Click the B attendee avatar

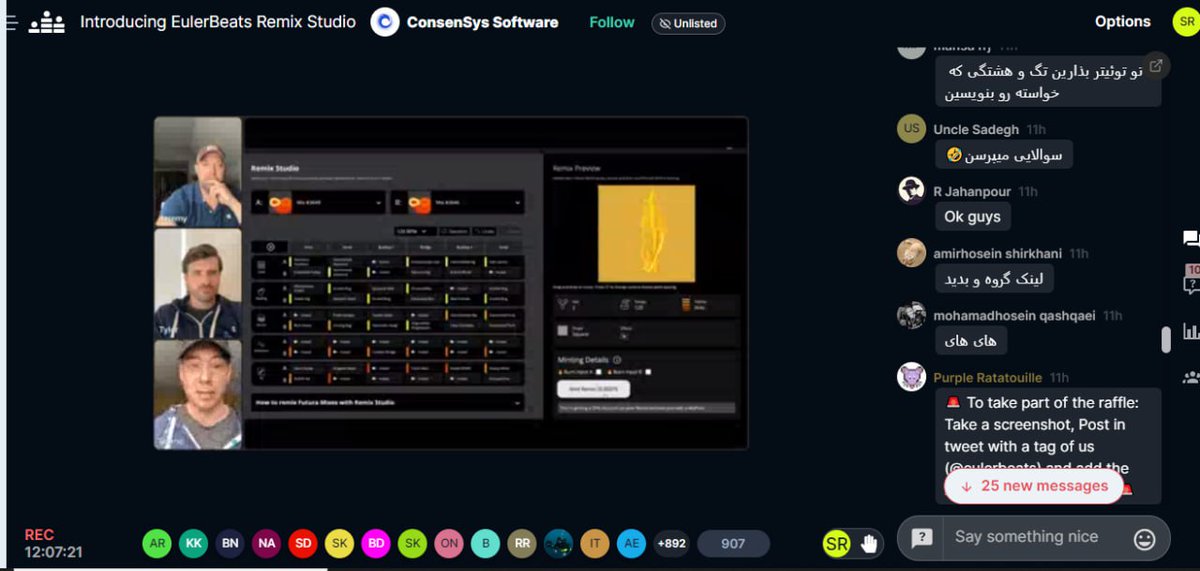point(485,543)
